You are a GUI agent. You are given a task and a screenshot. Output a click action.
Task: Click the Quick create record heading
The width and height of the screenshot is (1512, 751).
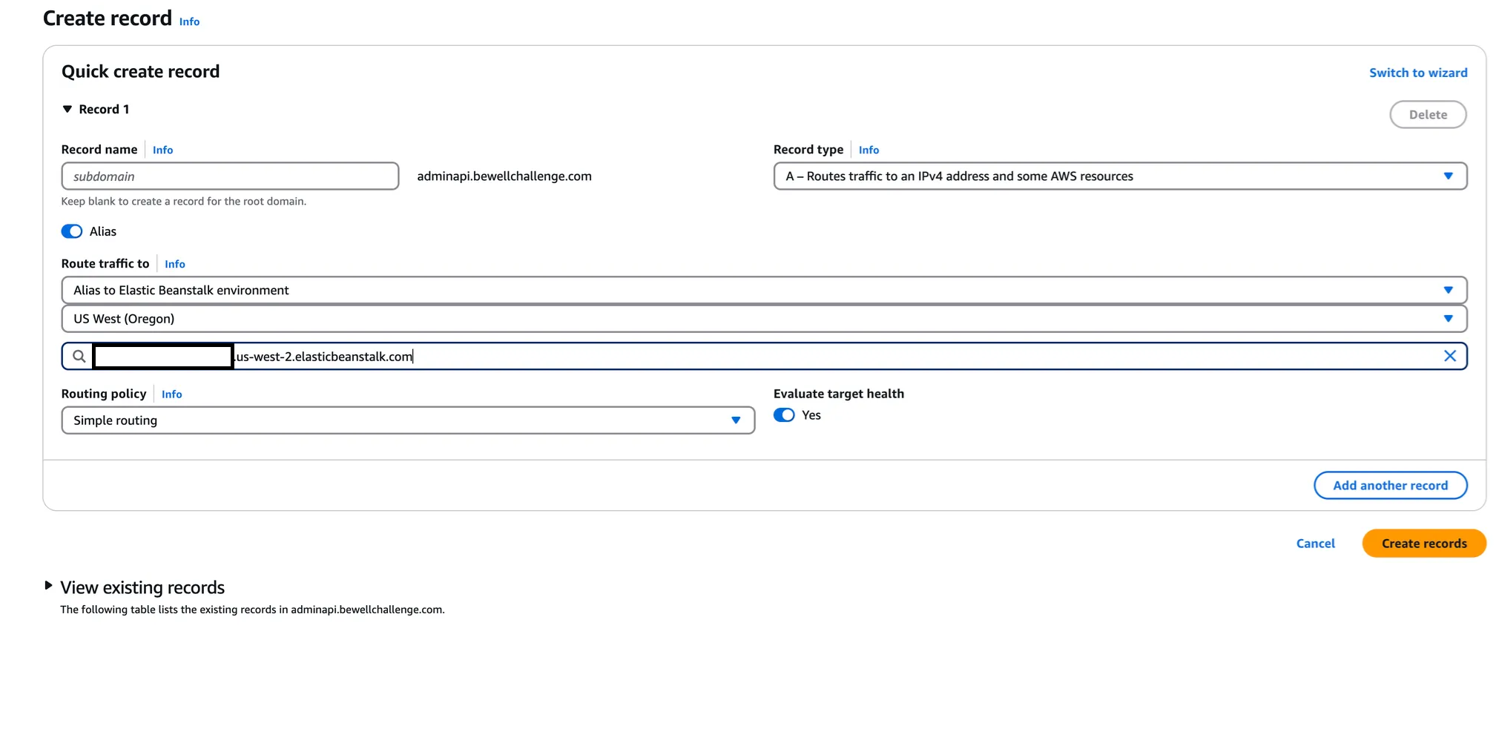coord(140,71)
